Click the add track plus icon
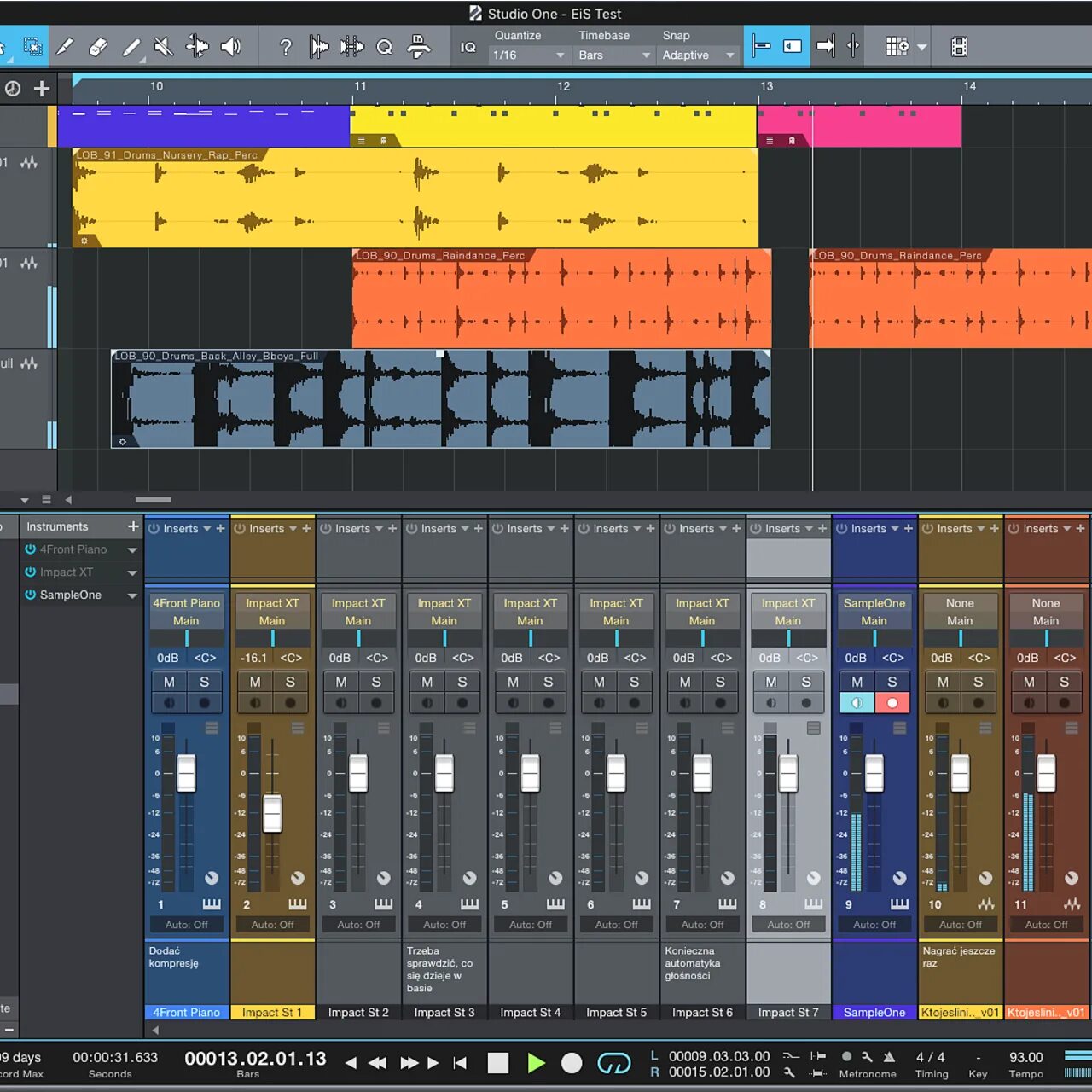The image size is (1092, 1092). click(41, 89)
